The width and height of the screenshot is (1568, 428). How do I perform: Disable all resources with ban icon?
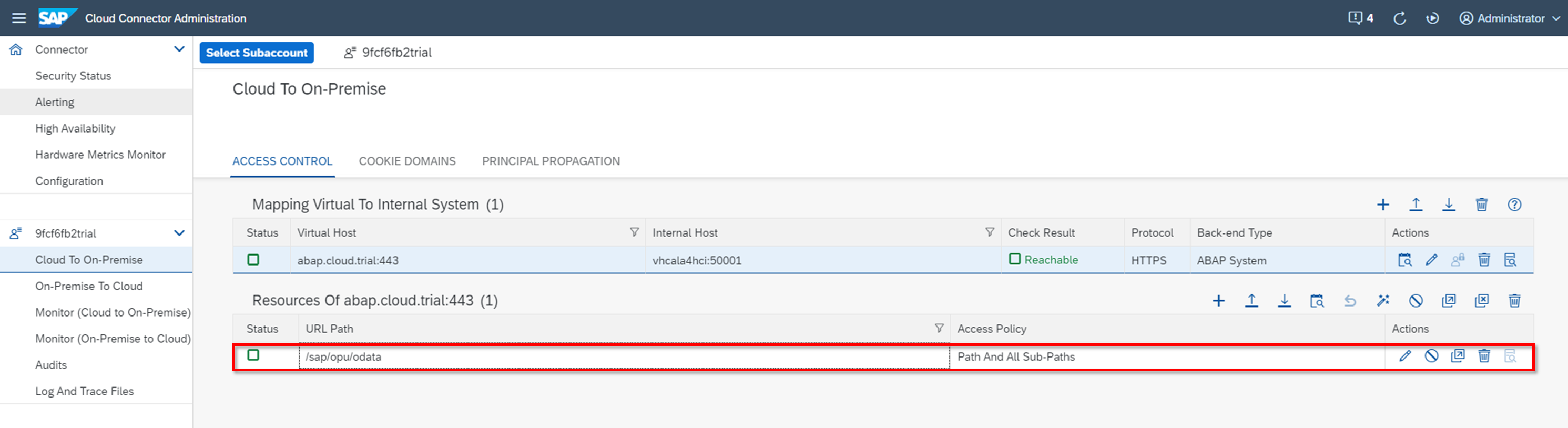tap(1416, 301)
